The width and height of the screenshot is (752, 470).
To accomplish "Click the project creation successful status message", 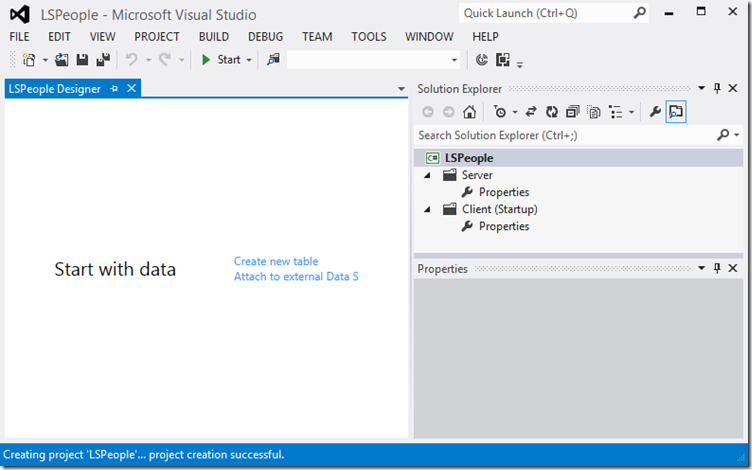I will pyautogui.click(x=143, y=454).
